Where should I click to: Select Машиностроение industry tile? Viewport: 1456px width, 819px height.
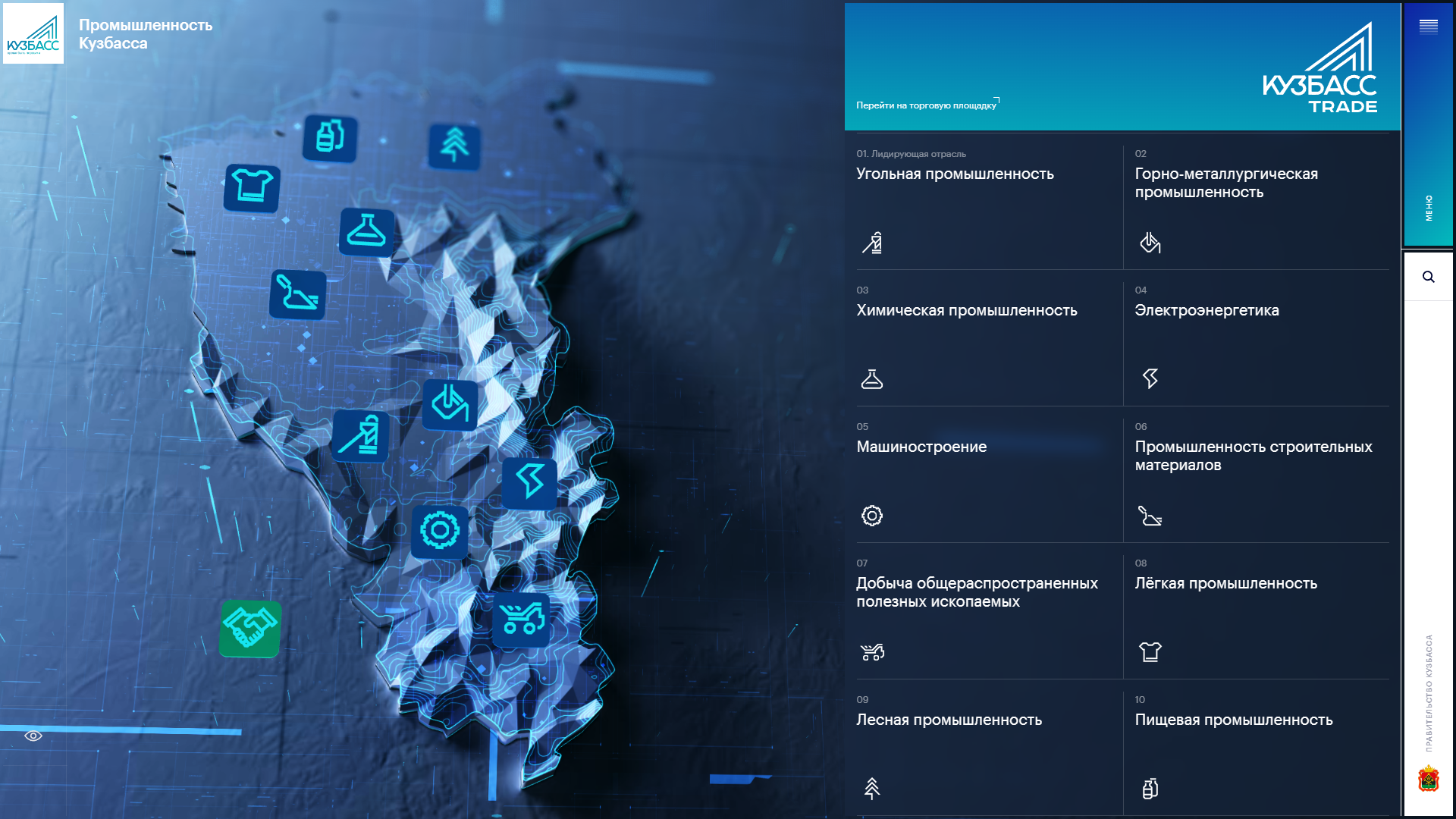tap(921, 447)
